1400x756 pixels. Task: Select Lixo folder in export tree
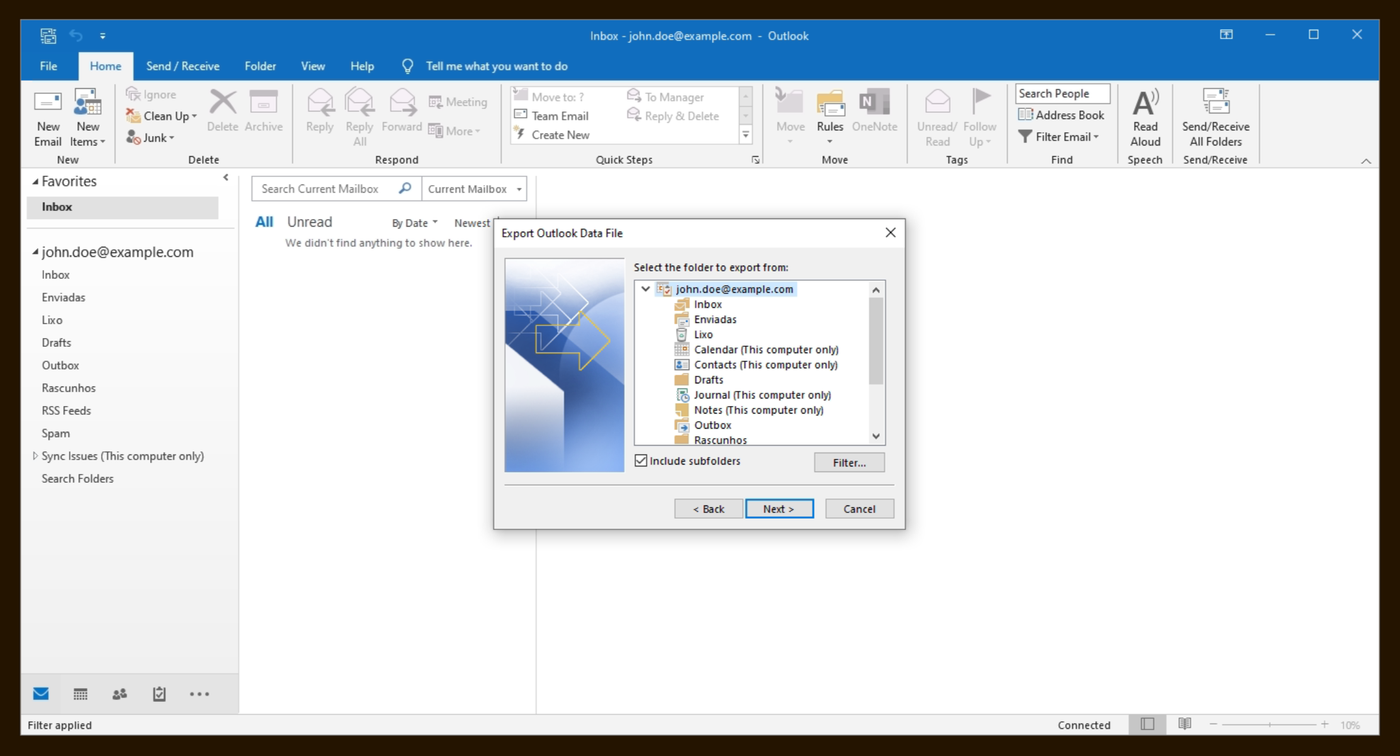(x=703, y=335)
